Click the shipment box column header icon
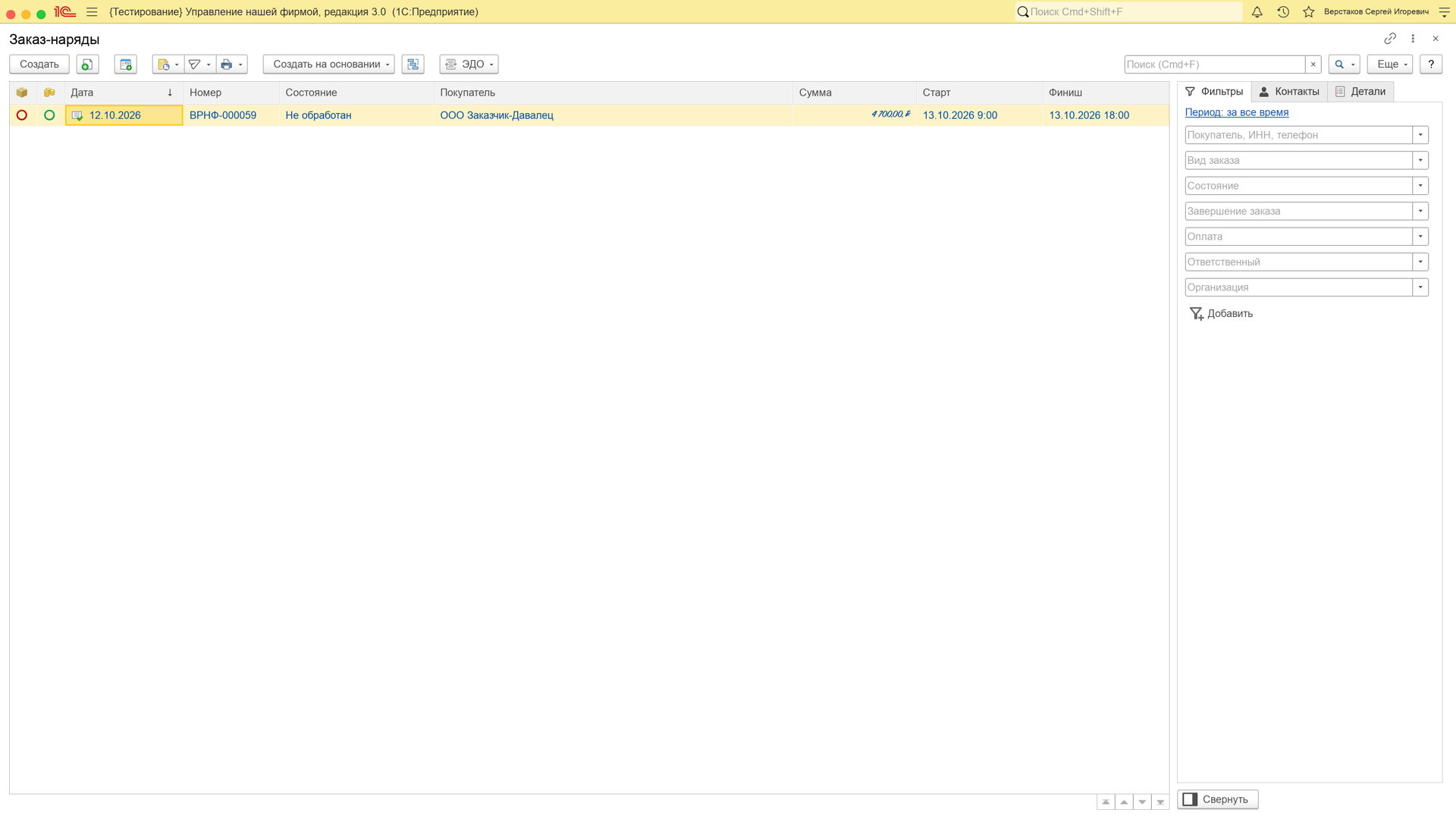 click(22, 93)
